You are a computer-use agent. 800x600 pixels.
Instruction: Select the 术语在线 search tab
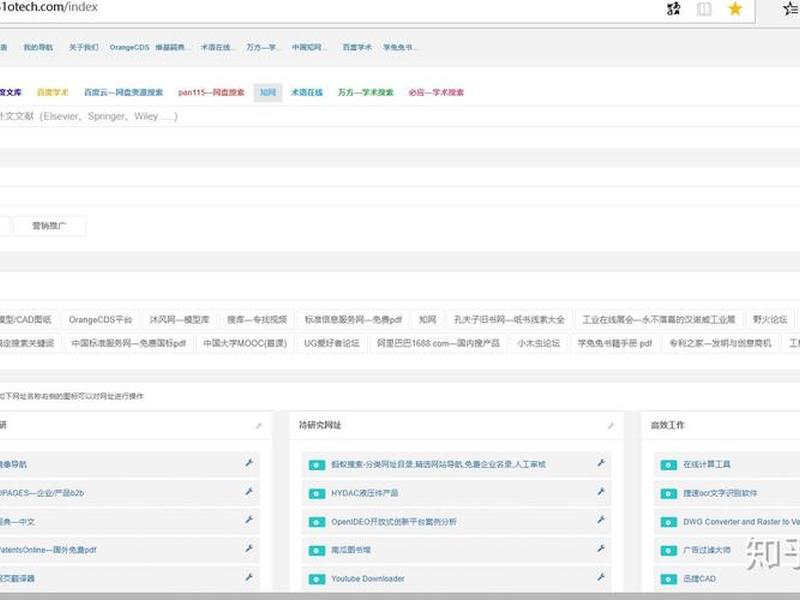coord(307,92)
